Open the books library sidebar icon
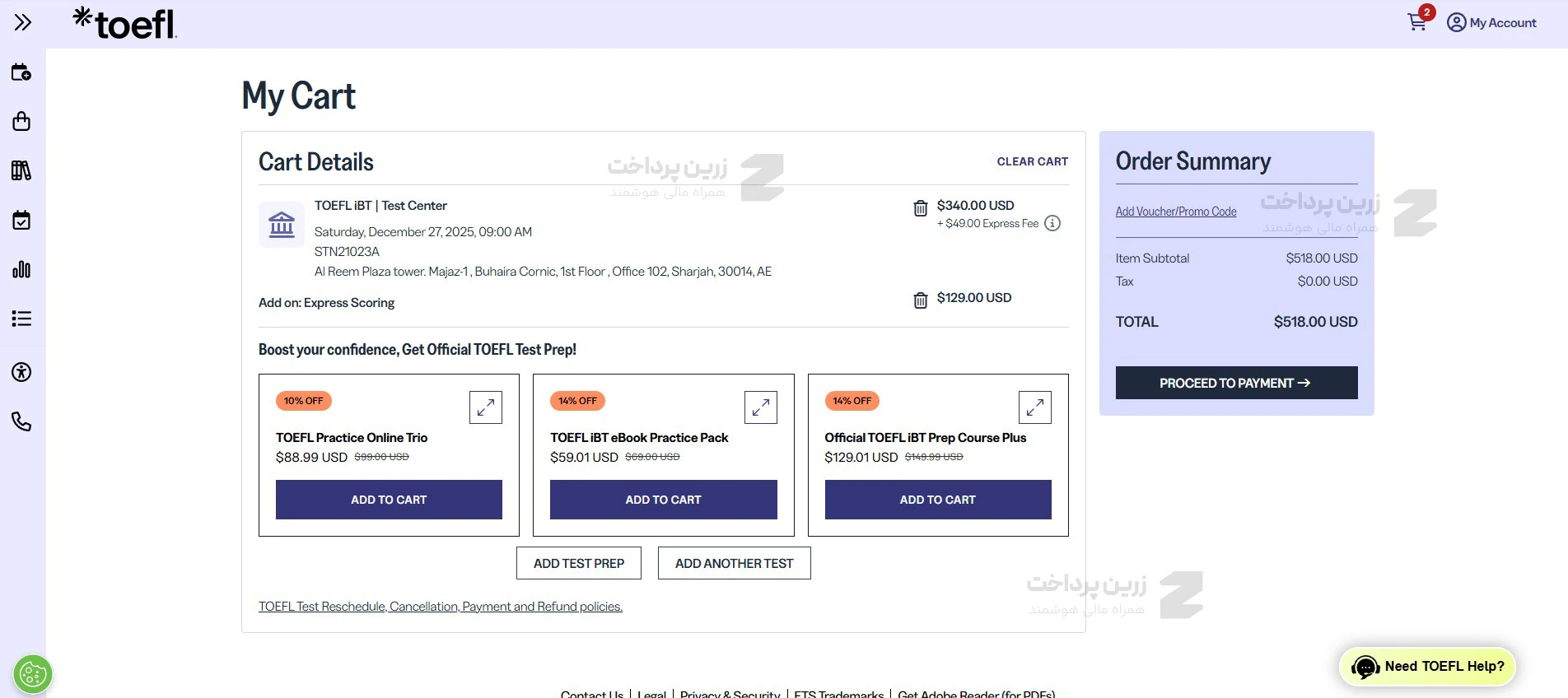1568x698 pixels. (x=21, y=170)
